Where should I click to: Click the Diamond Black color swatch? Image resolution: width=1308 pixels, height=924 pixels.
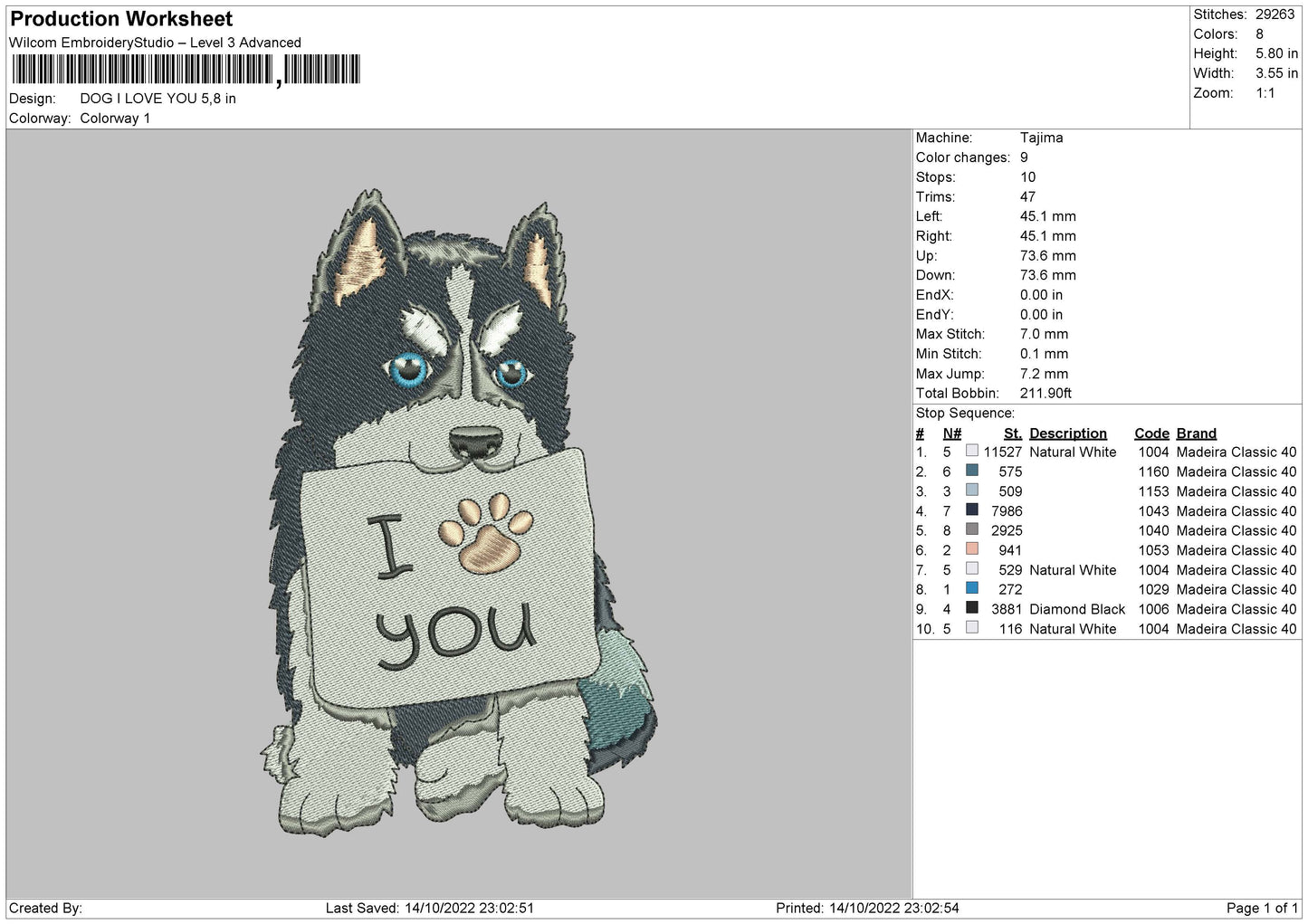pos(972,608)
